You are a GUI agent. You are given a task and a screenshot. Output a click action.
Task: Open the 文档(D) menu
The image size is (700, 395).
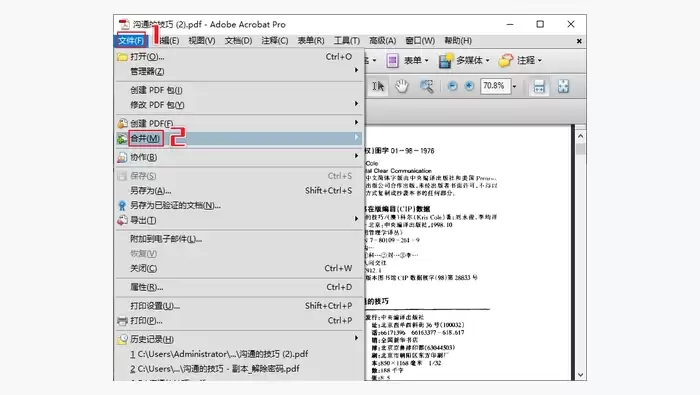tap(238, 41)
